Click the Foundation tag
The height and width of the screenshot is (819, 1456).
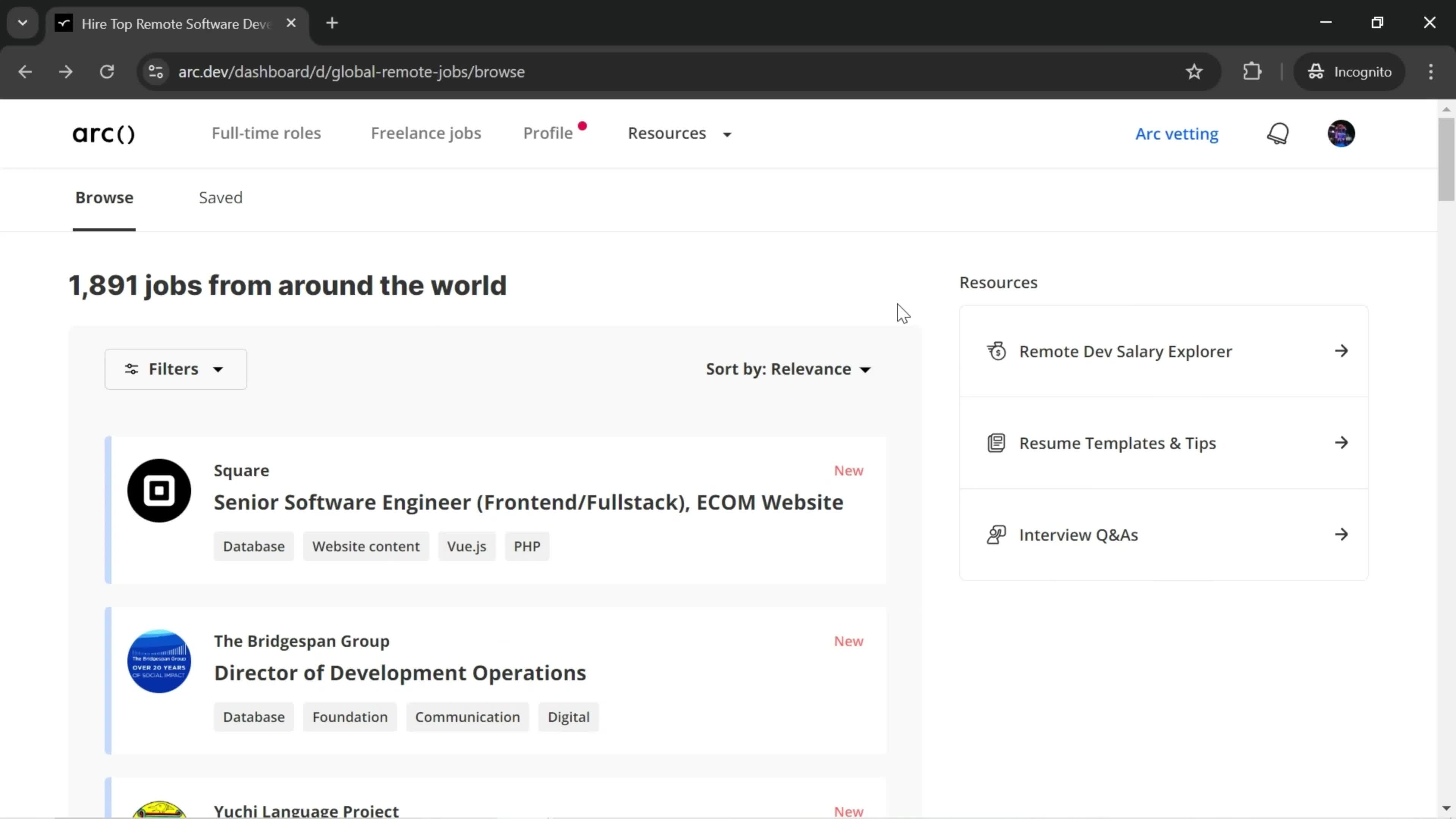click(350, 717)
